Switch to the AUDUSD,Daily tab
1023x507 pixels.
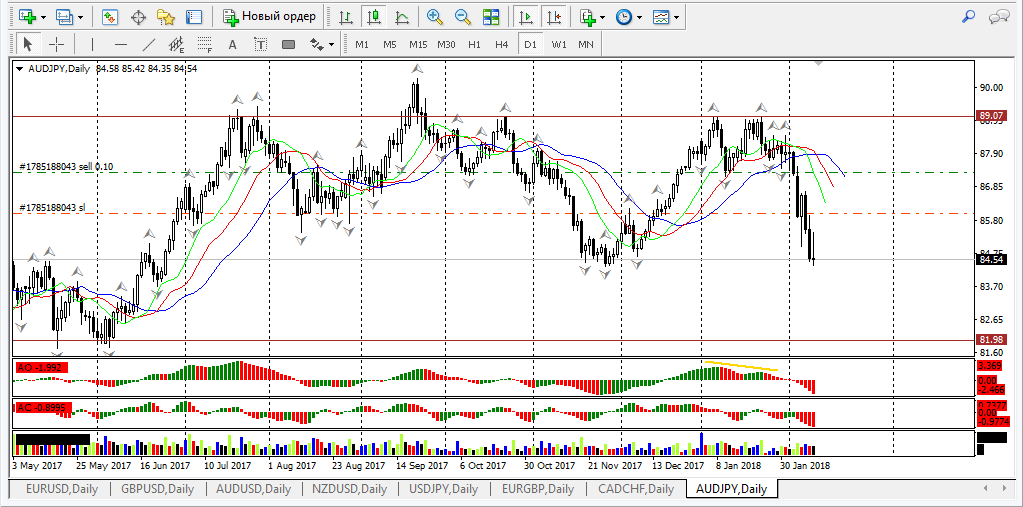(x=253, y=488)
